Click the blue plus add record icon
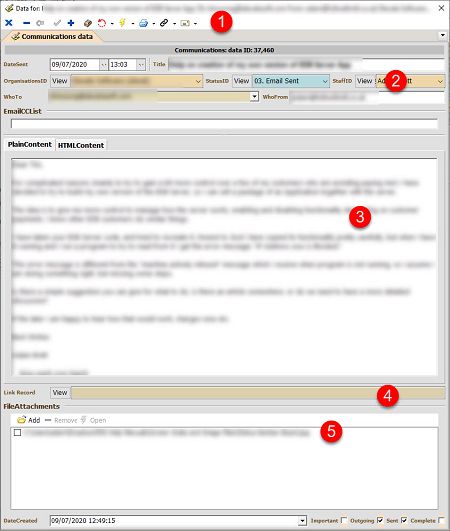 [71, 23]
